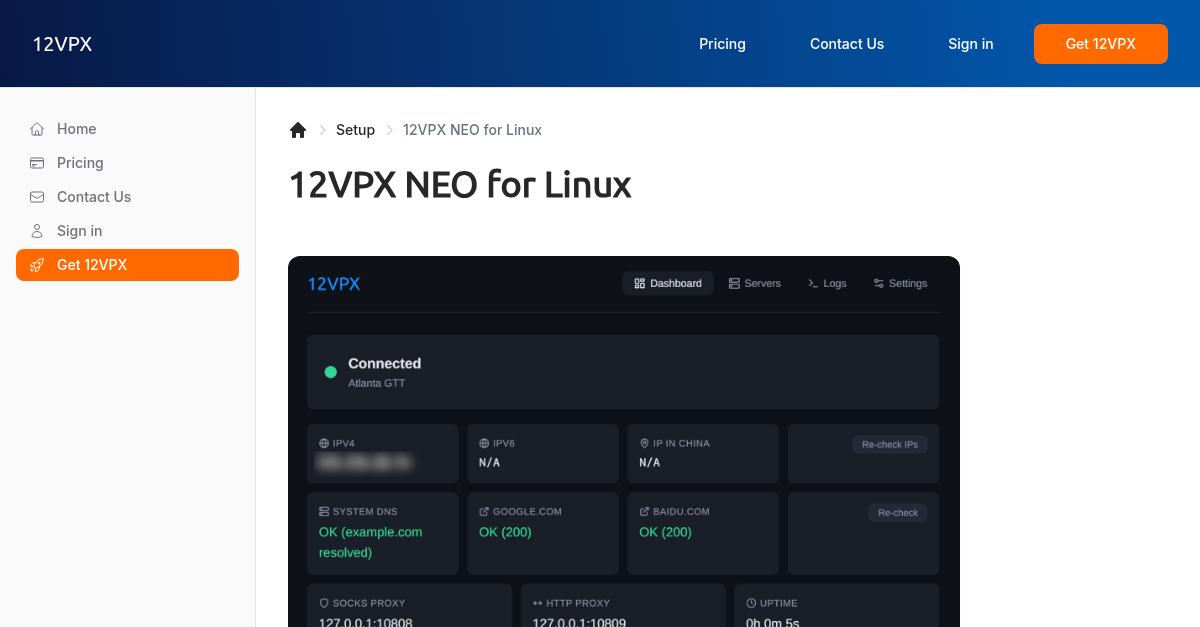Open Pricing in the top navigation
The height and width of the screenshot is (627, 1200).
(x=722, y=44)
